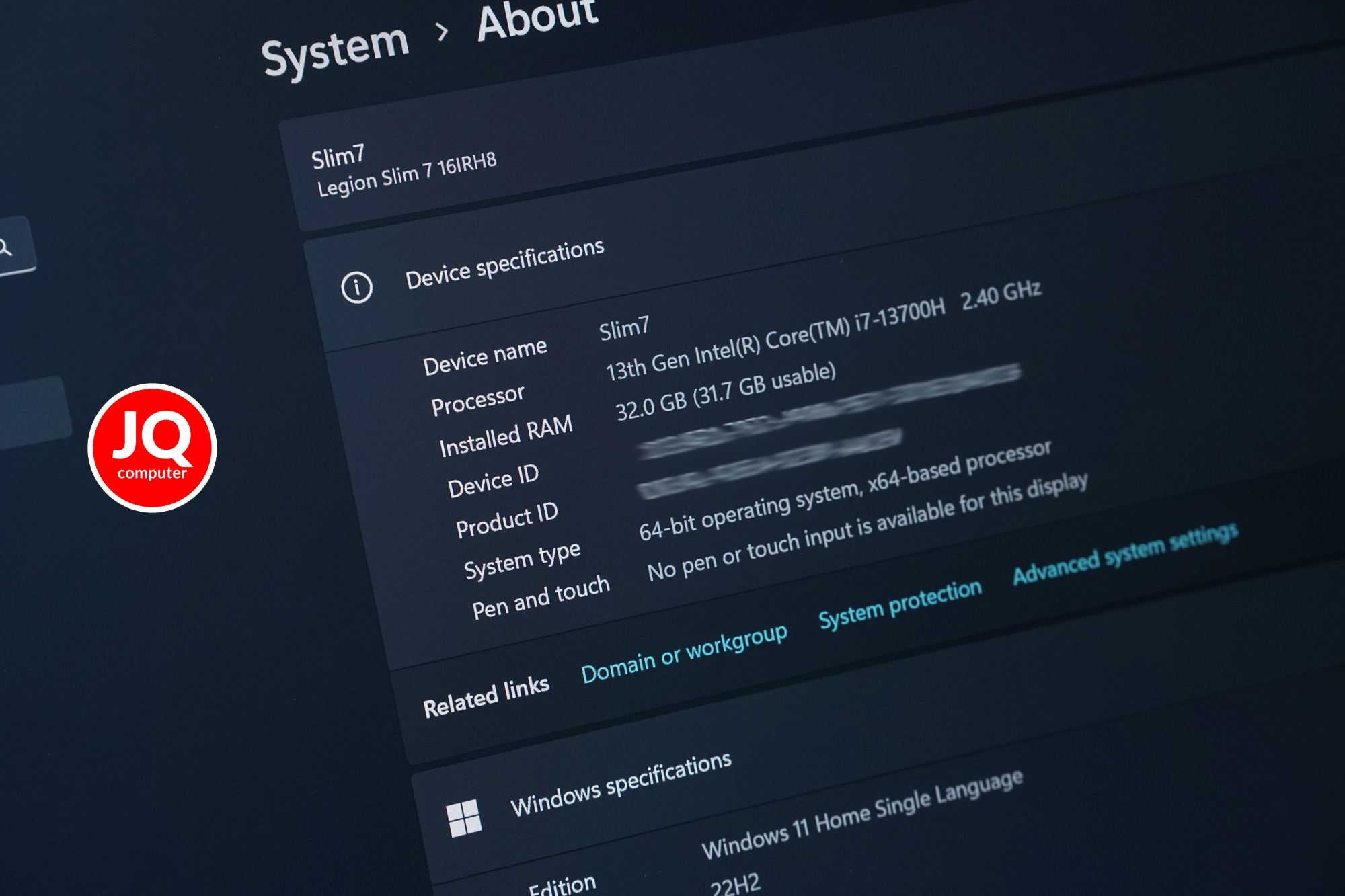
Task: Click the Windows logo icon
Action: [x=464, y=817]
